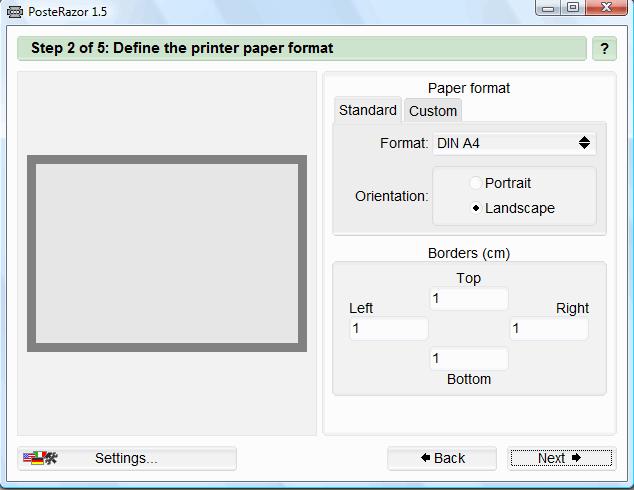Maximize the PosteRazor window

coord(573,8)
